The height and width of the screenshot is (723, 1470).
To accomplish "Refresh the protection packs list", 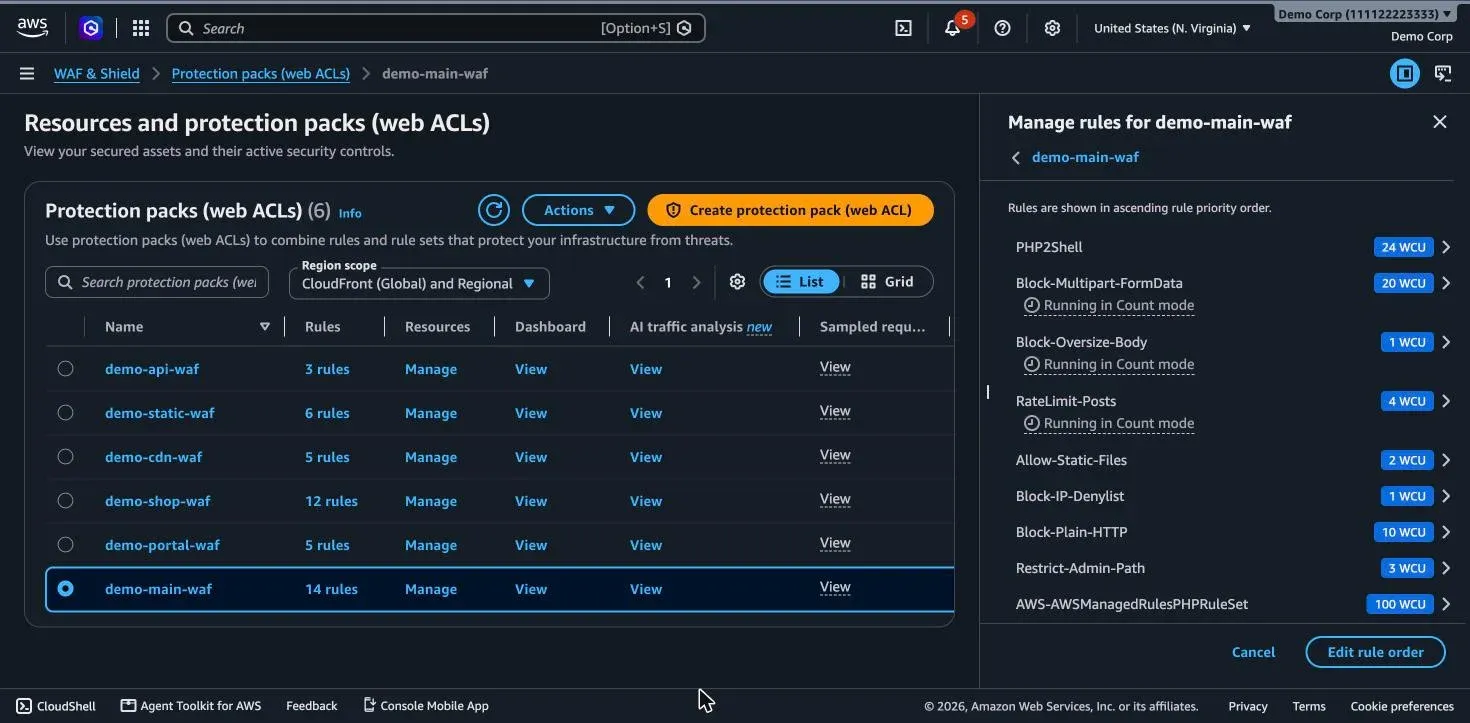I will tap(494, 210).
